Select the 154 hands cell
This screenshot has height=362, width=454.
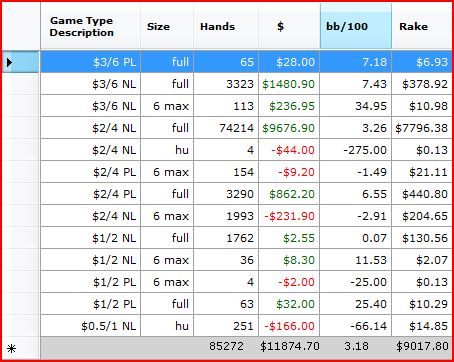click(226, 172)
